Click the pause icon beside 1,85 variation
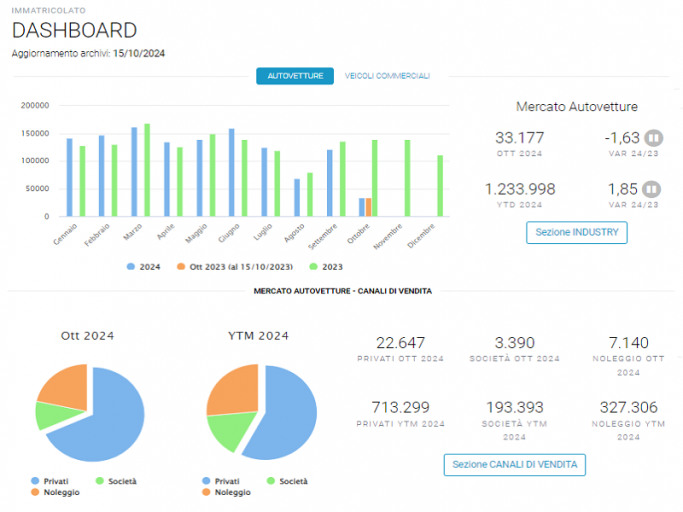The height and width of the screenshot is (512, 683). click(x=651, y=189)
